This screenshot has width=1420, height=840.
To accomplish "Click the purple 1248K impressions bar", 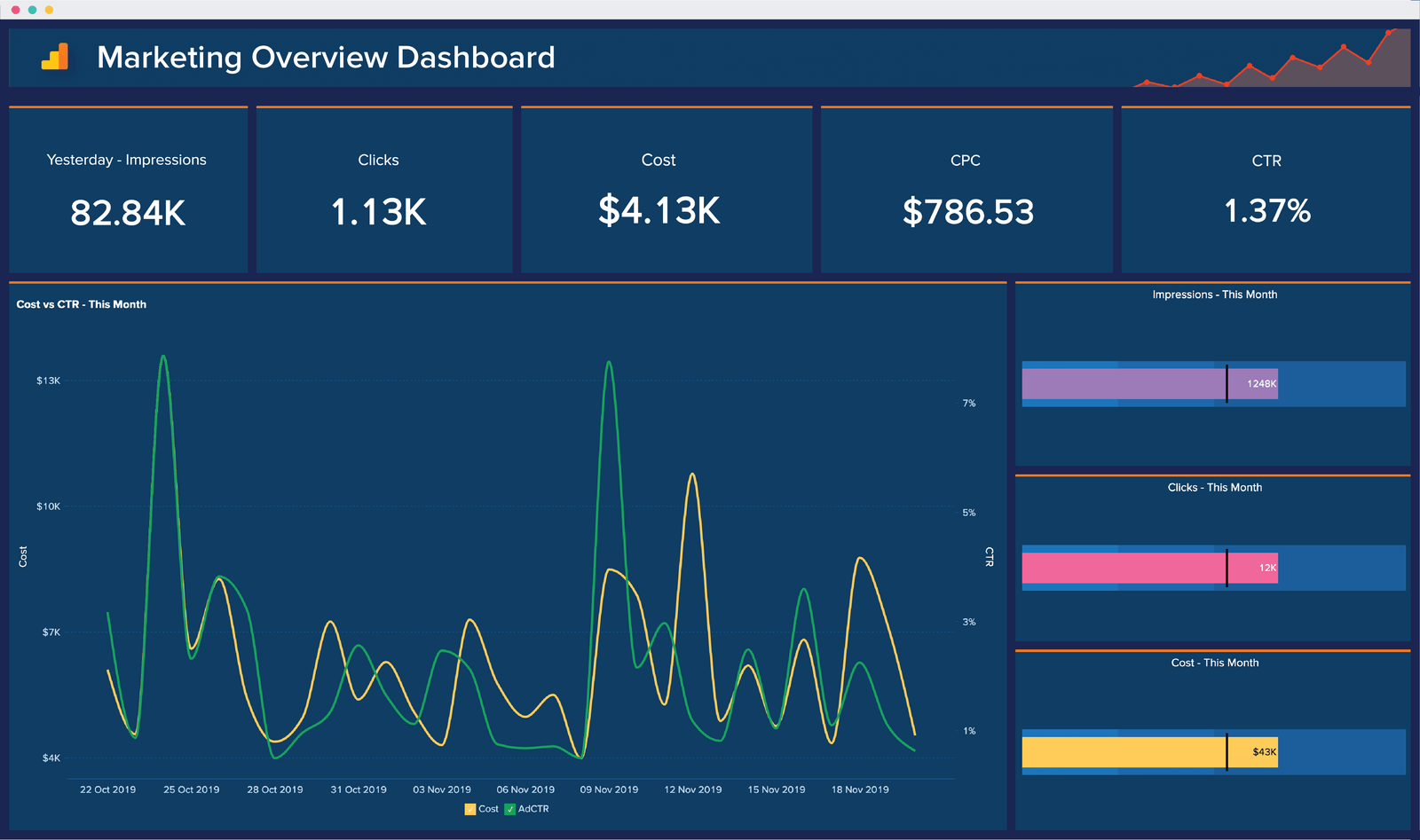I will (x=1150, y=384).
